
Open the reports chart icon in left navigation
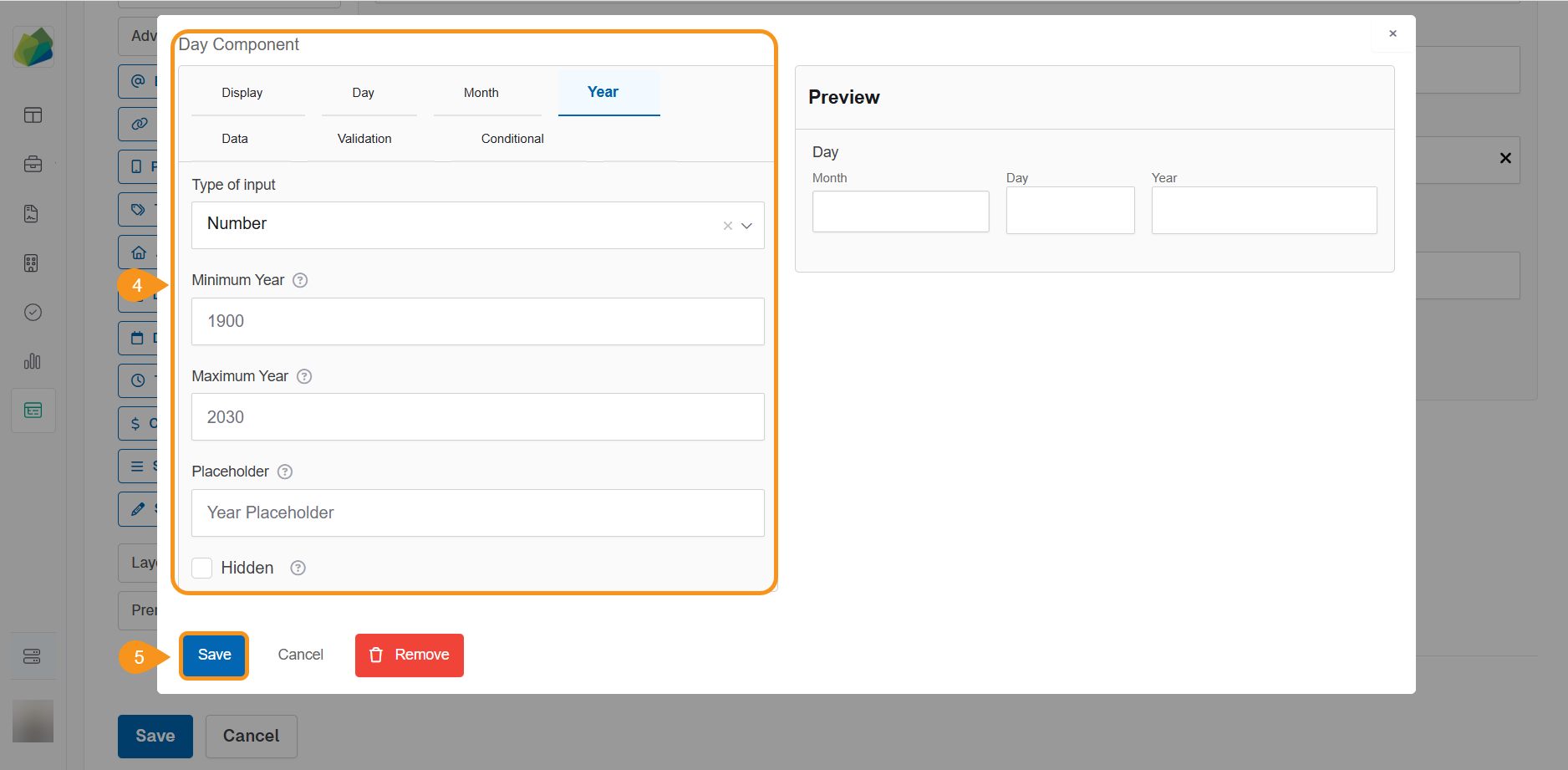point(33,361)
